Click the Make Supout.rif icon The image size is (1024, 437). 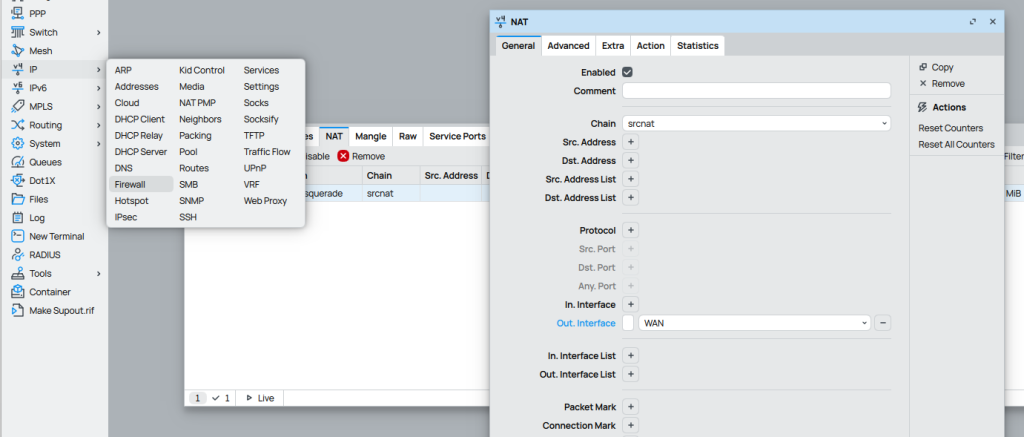pos(18,311)
